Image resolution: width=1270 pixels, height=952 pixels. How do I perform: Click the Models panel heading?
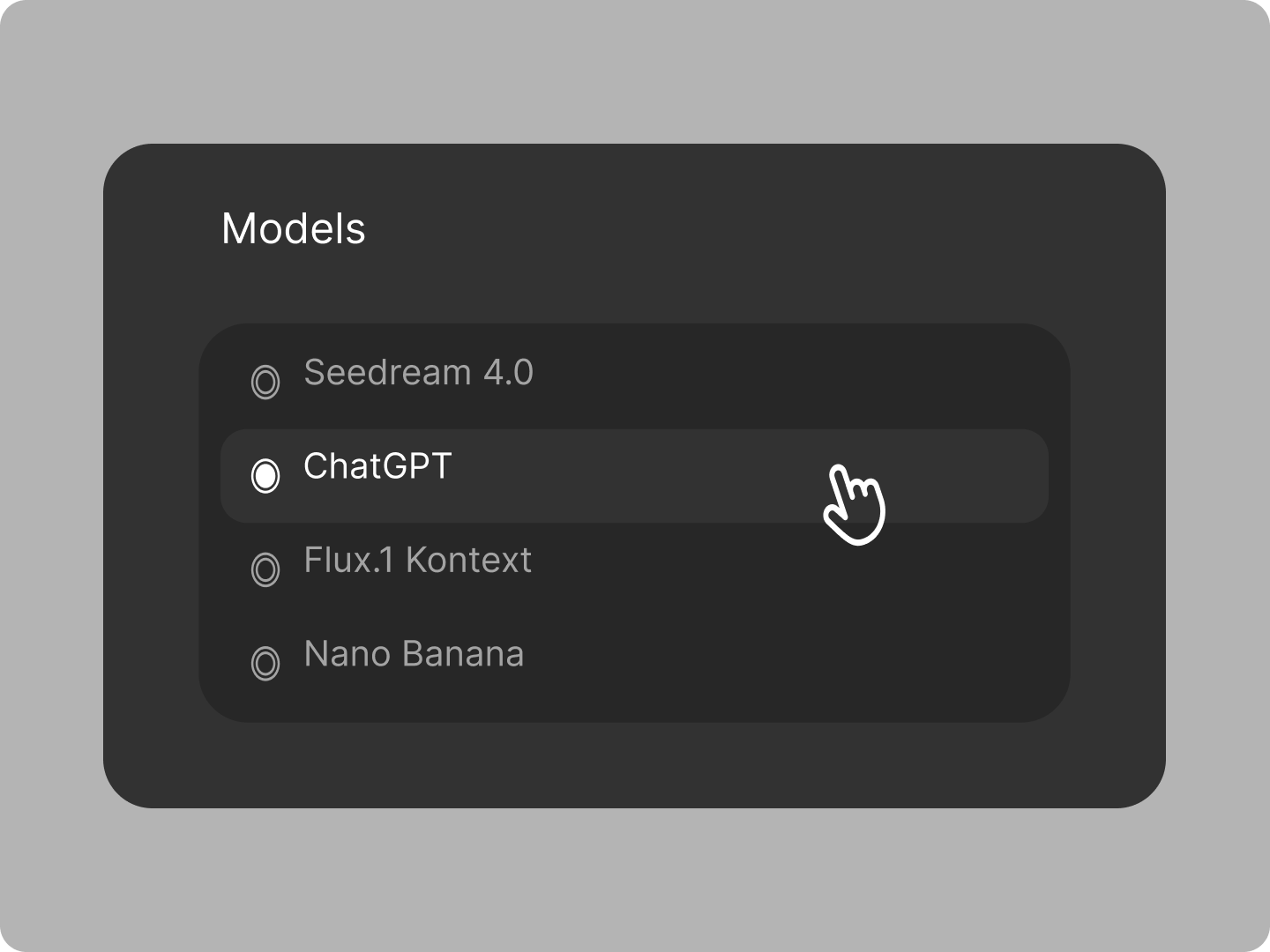[x=295, y=230]
